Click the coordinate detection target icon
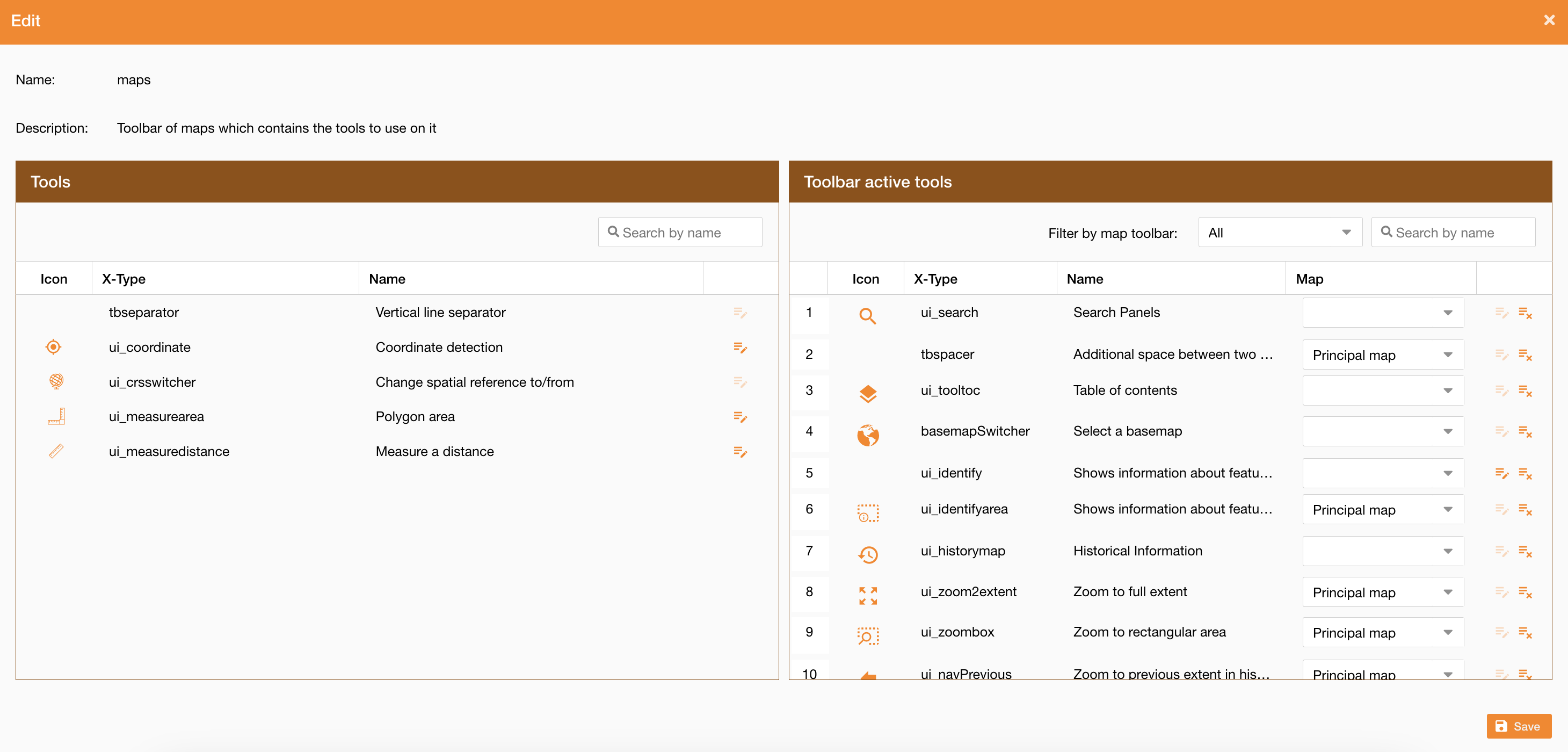The image size is (1568, 752). pyautogui.click(x=54, y=347)
